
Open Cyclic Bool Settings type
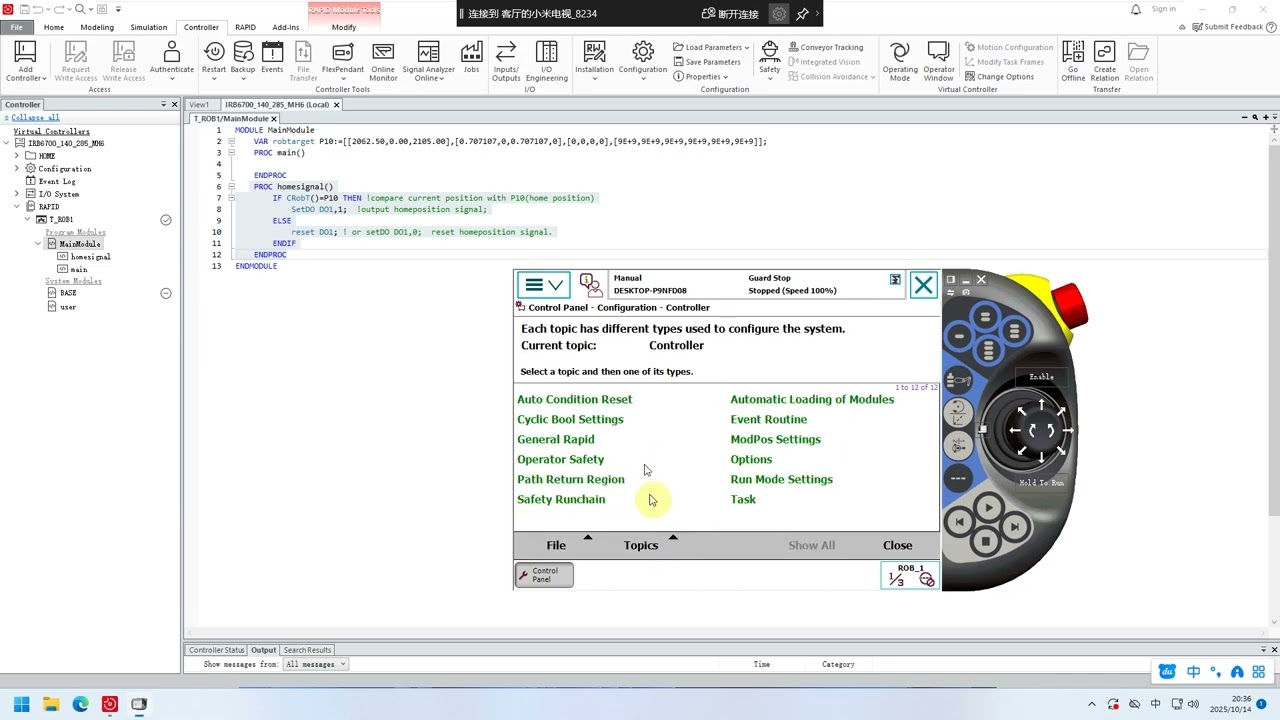(570, 419)
